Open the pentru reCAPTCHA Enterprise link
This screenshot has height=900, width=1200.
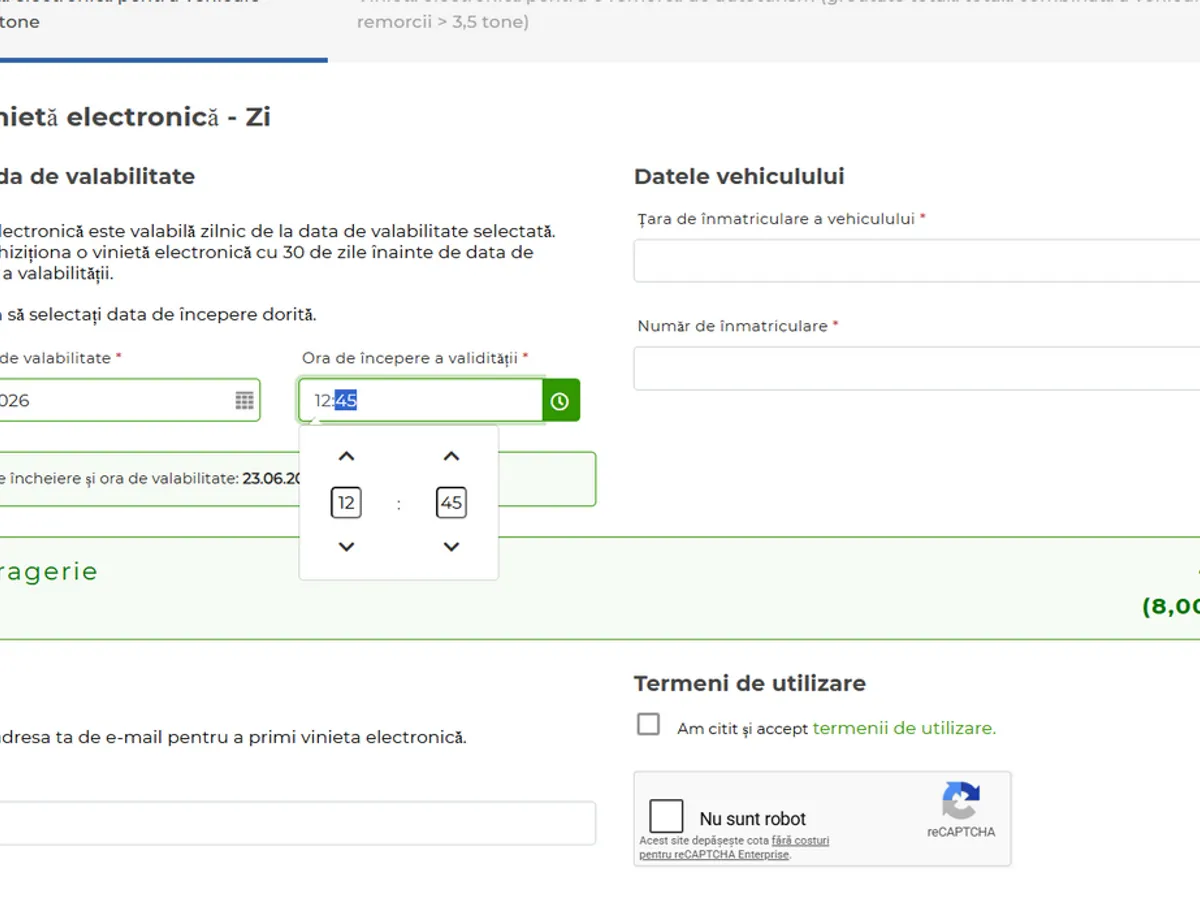[x=714, y=855]
